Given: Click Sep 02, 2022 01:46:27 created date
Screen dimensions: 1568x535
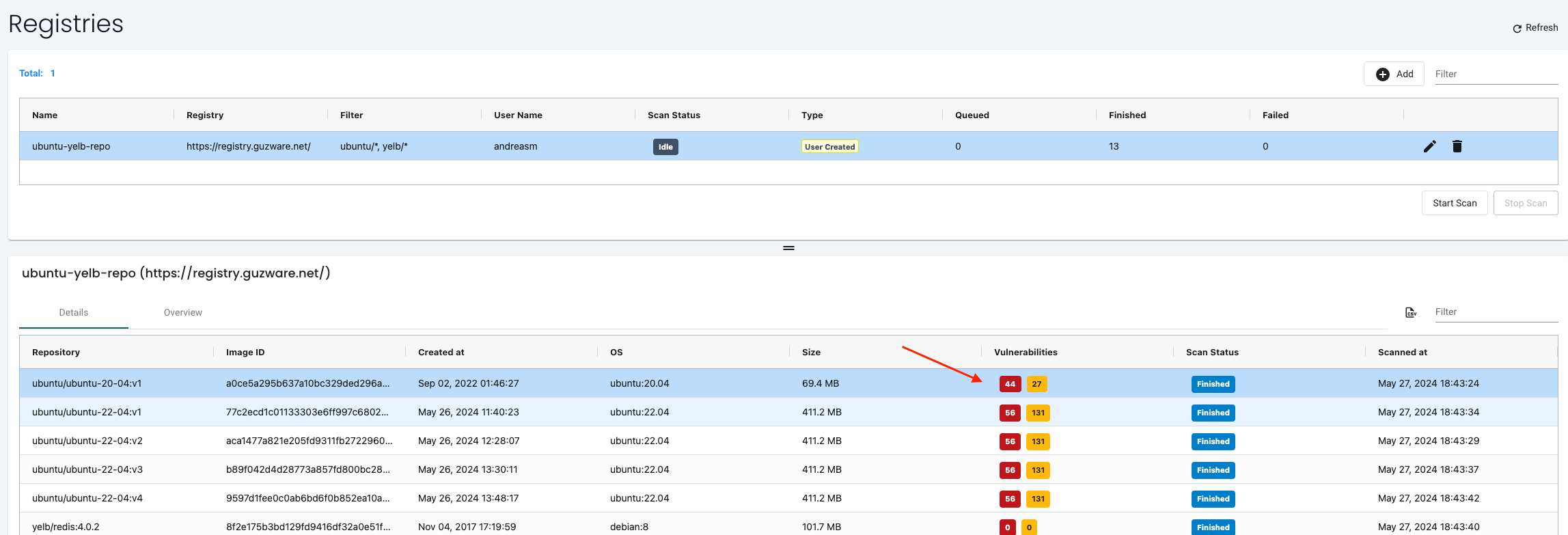Looking at the screenshot, I should tap(469, 383).
